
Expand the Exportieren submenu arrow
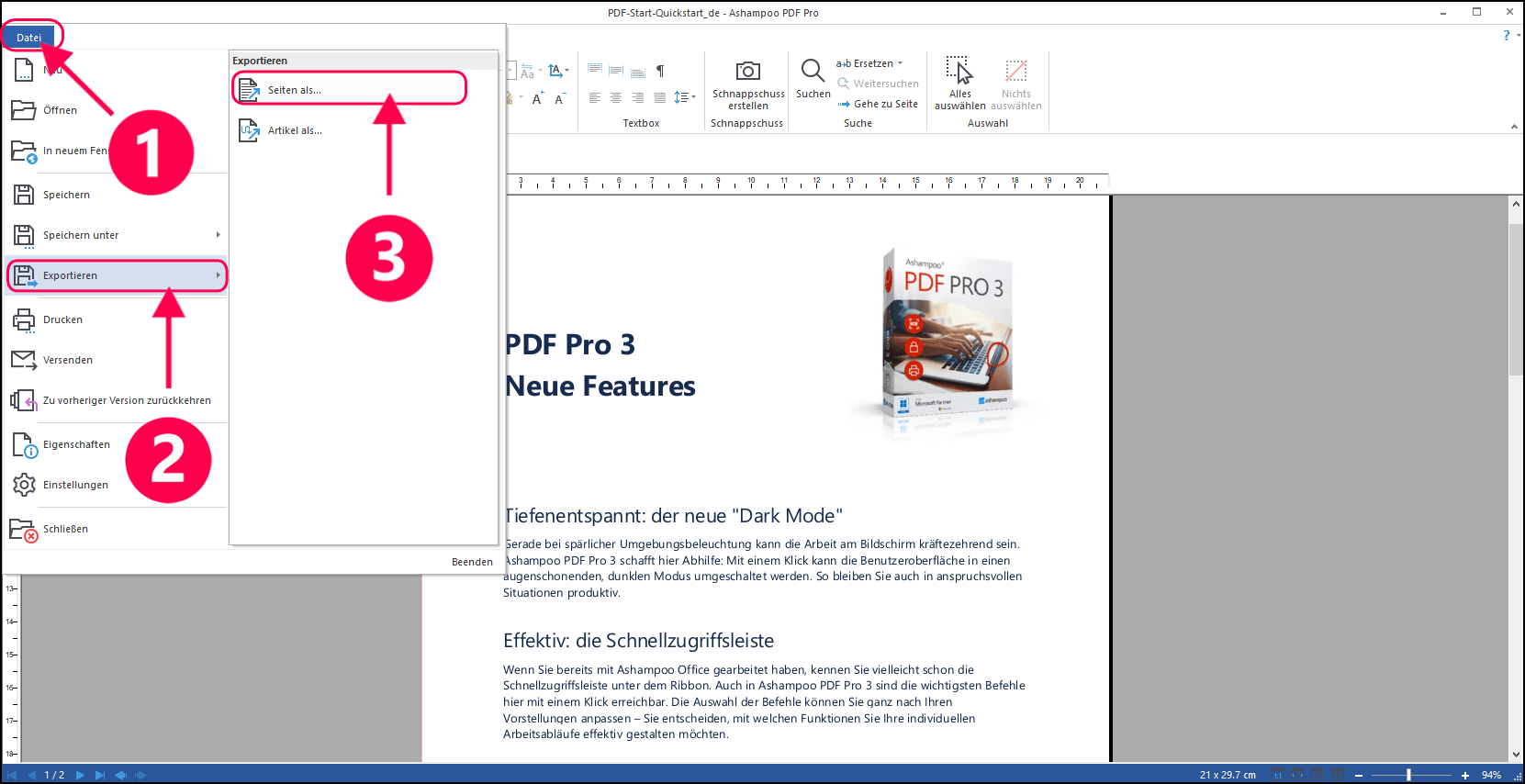[219, 275]
